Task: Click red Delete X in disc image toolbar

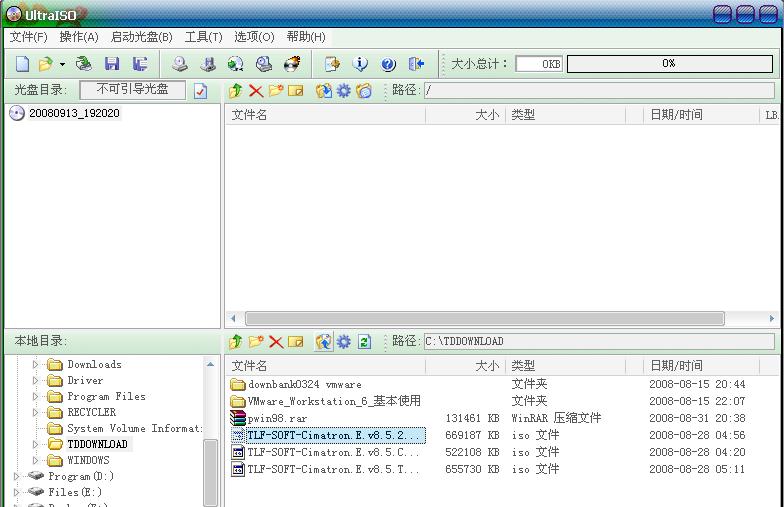Action: tap(256, 90)
